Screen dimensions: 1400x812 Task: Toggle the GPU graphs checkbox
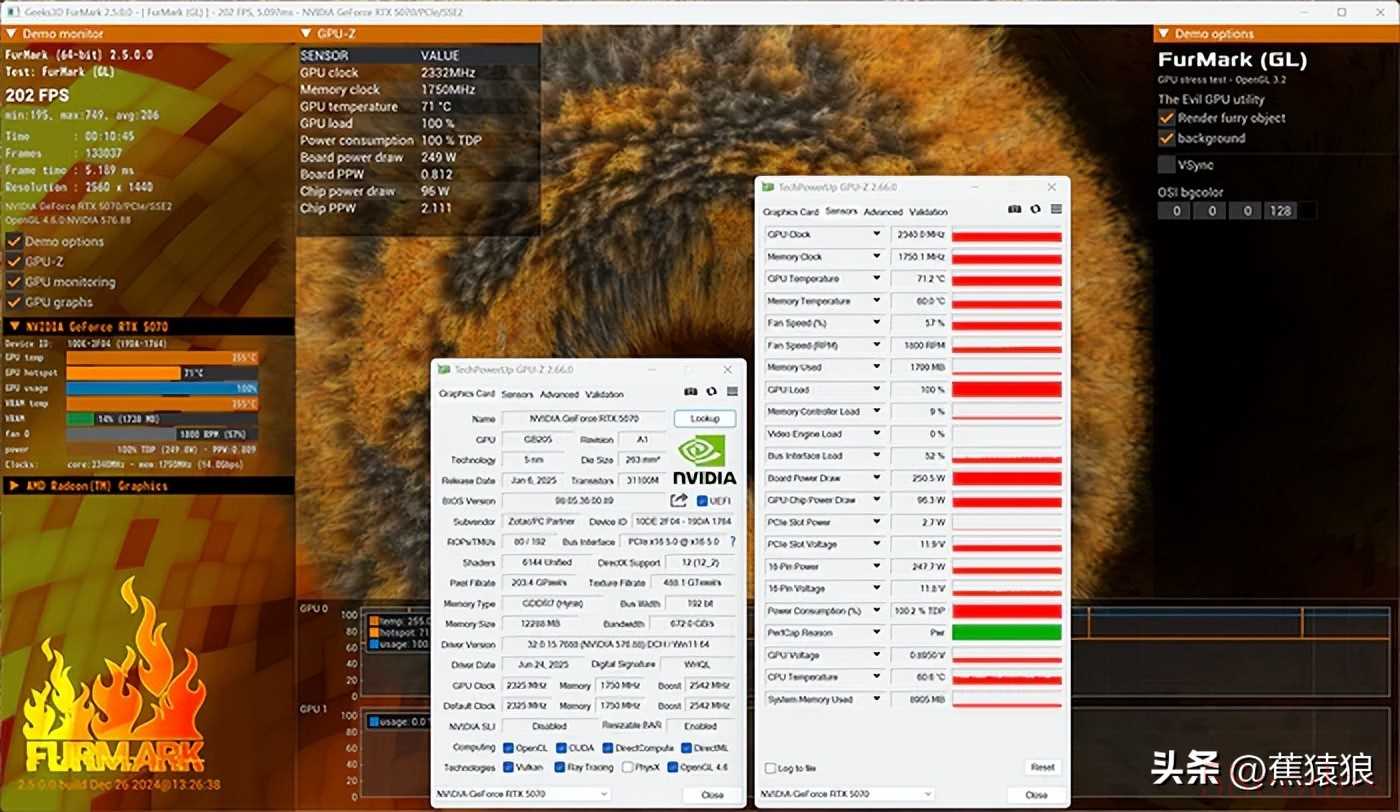[14, 302]
